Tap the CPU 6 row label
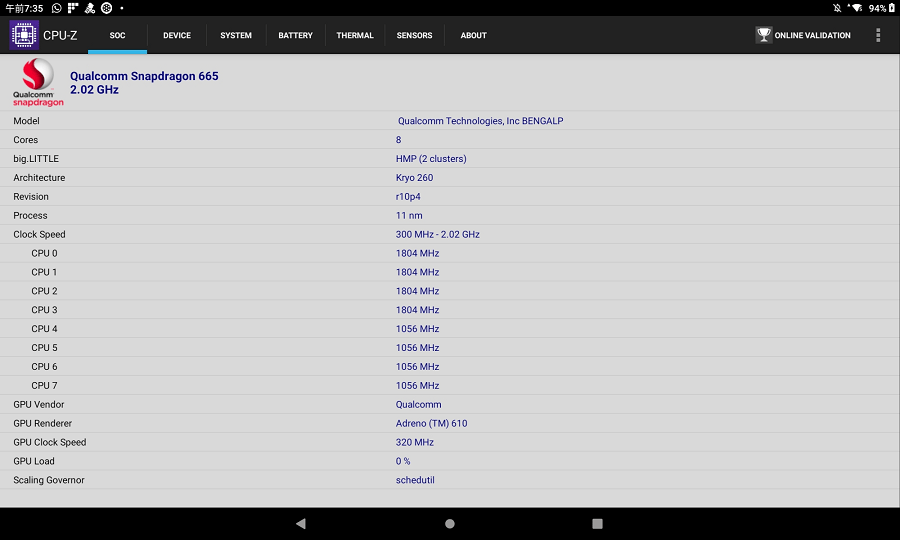The image size is (900, 540). tap(44, 367)
